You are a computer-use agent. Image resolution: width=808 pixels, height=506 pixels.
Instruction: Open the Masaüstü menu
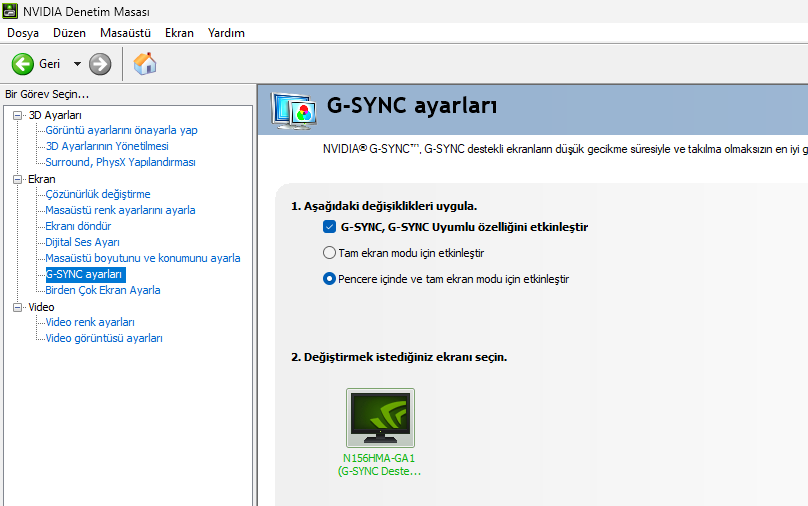coord(125,33)
